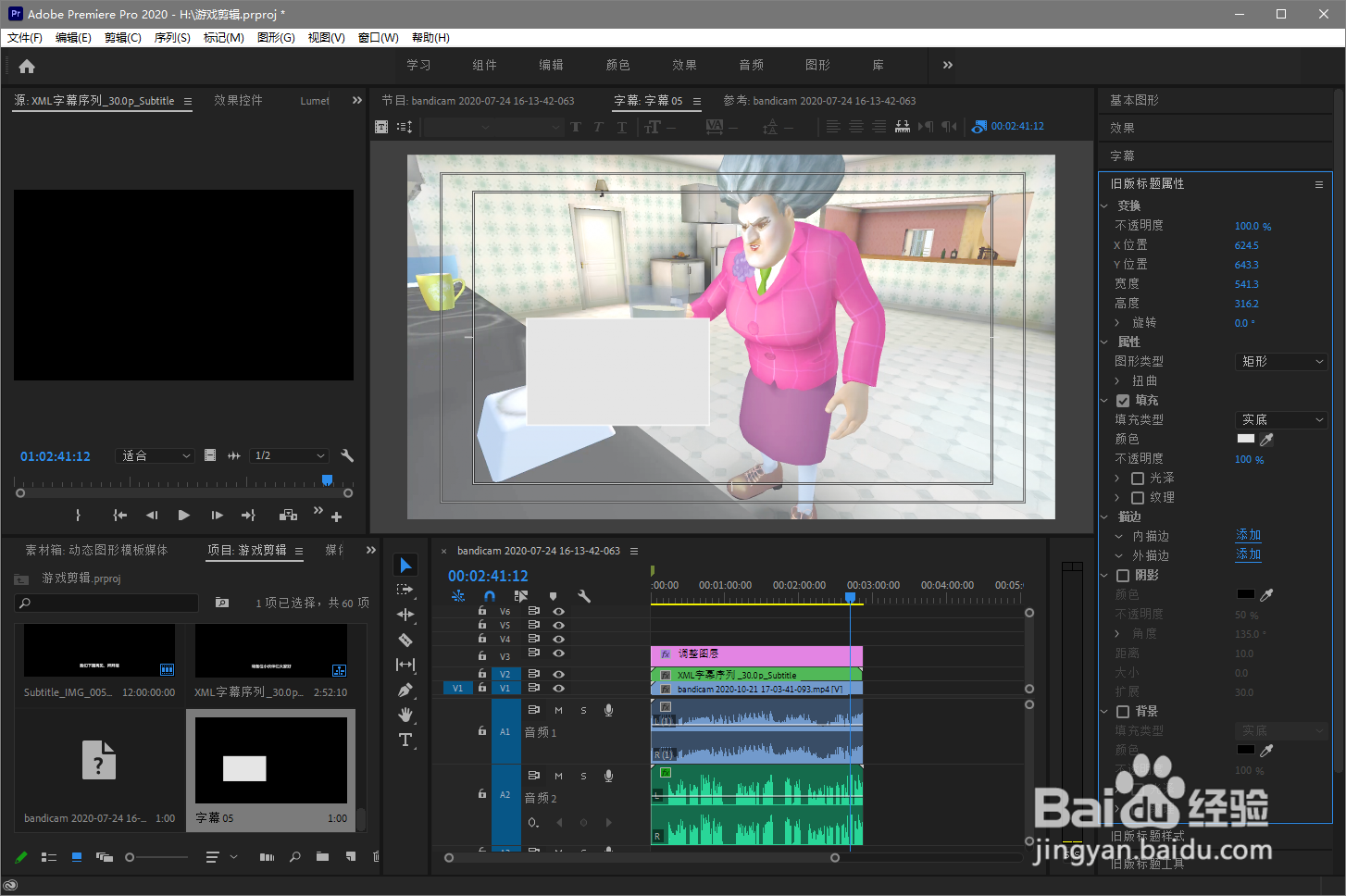Open 旧版标题属性 panel menu
Viewport: 1346px width, 896px height.
(1318, 184)
